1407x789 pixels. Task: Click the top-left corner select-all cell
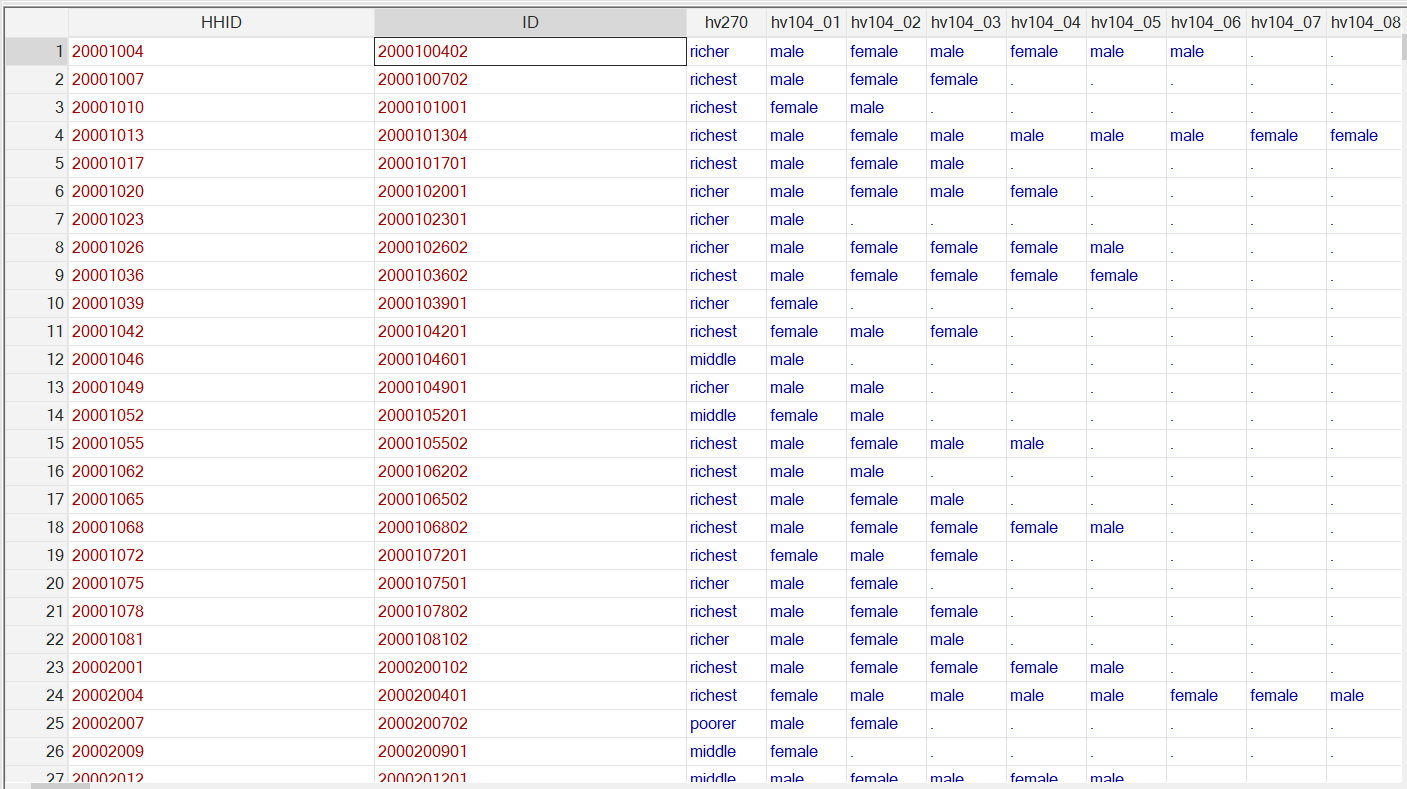click(35, 22)
